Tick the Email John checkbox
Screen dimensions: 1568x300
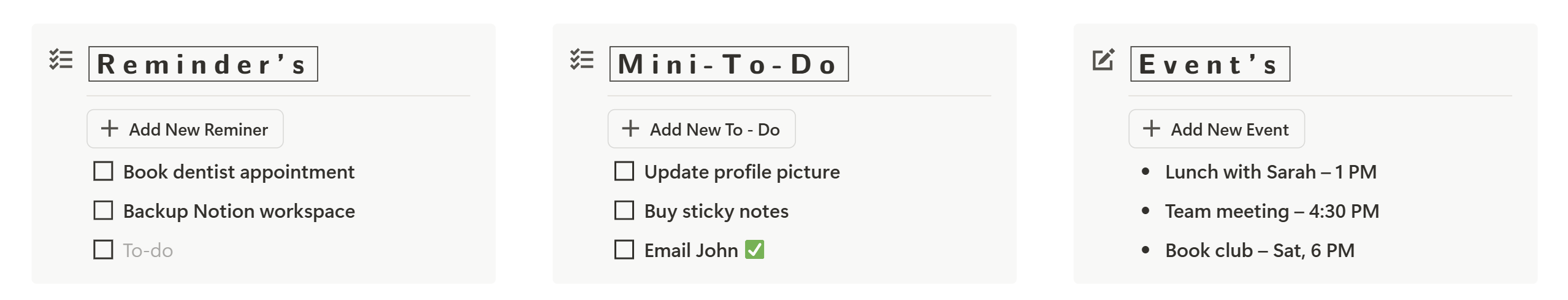click(624, 250)
